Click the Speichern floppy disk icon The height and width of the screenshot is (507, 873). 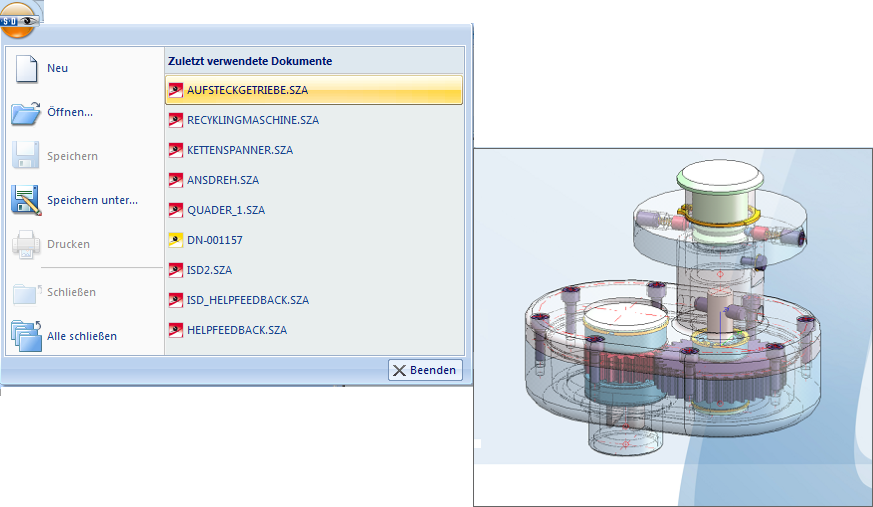coord(26,155)
